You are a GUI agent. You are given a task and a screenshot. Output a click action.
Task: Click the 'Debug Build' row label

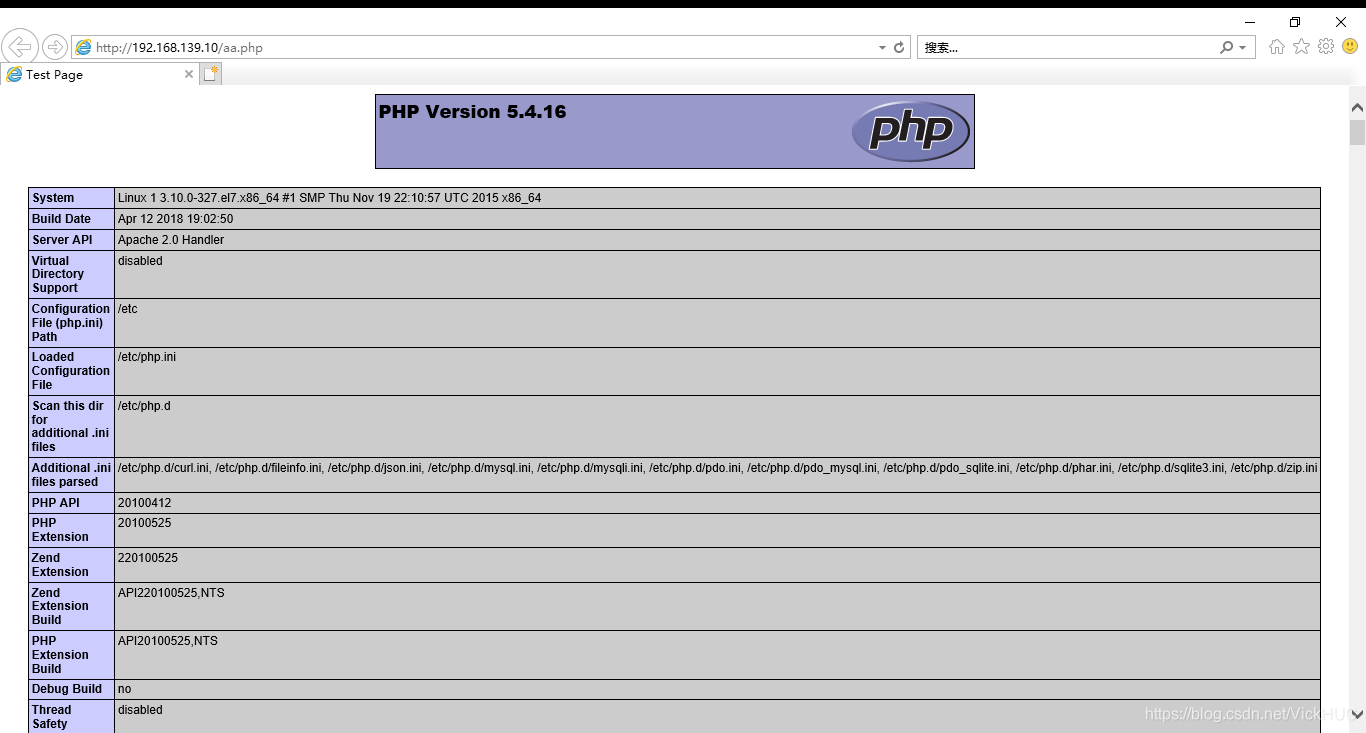67,689
